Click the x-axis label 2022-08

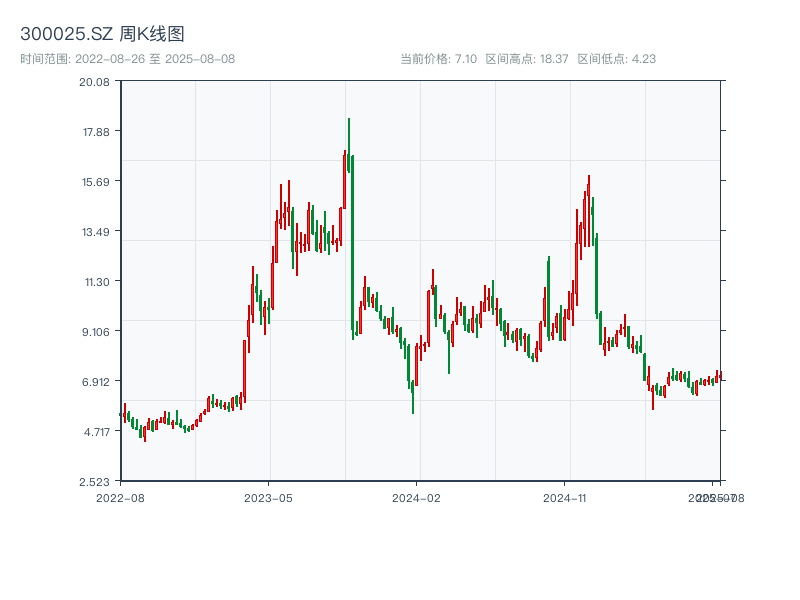click(120, 498)
